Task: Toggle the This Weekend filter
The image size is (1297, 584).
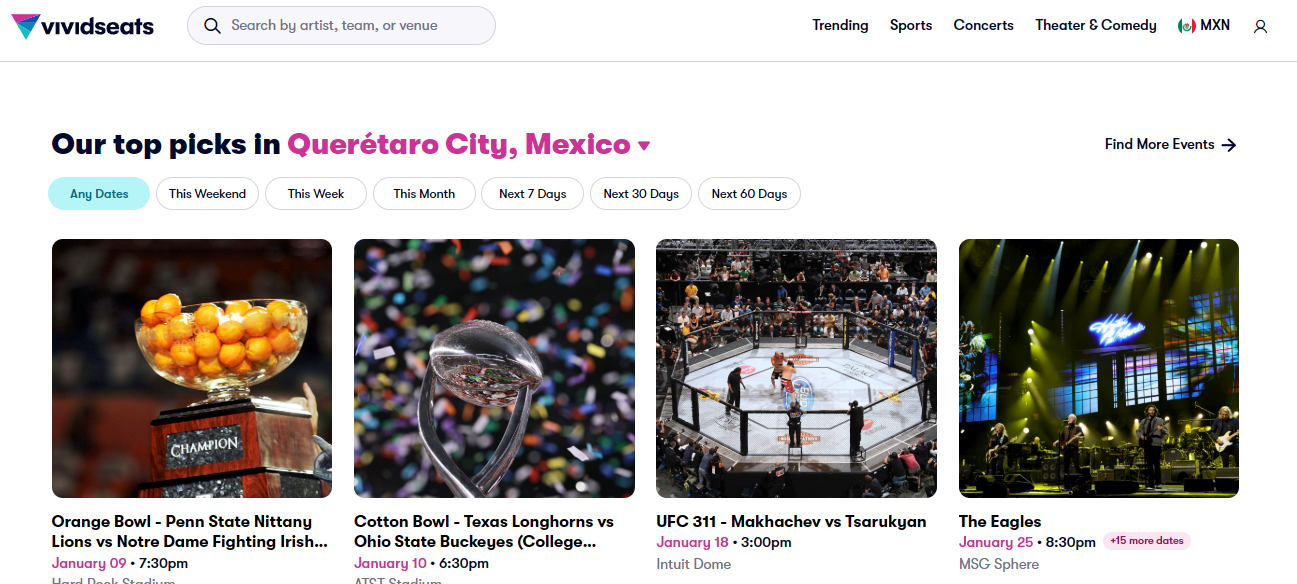Action: pyautogui.click(x=207, y=194)
